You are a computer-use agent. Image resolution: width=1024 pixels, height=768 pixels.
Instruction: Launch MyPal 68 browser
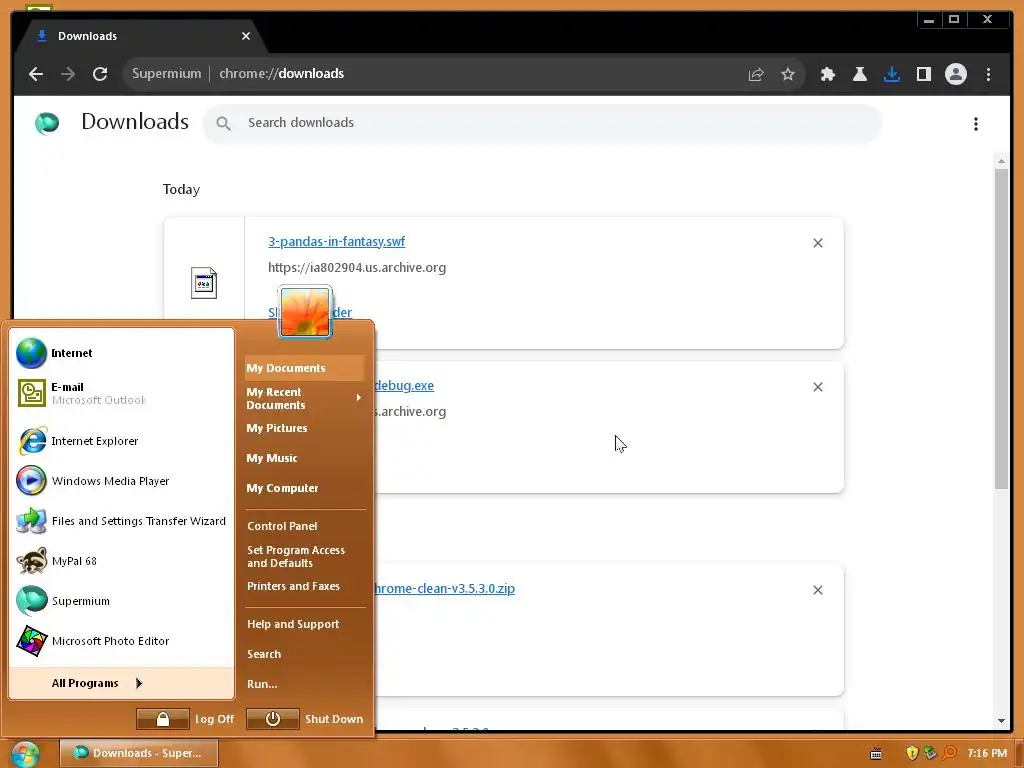tap(121, 561)
